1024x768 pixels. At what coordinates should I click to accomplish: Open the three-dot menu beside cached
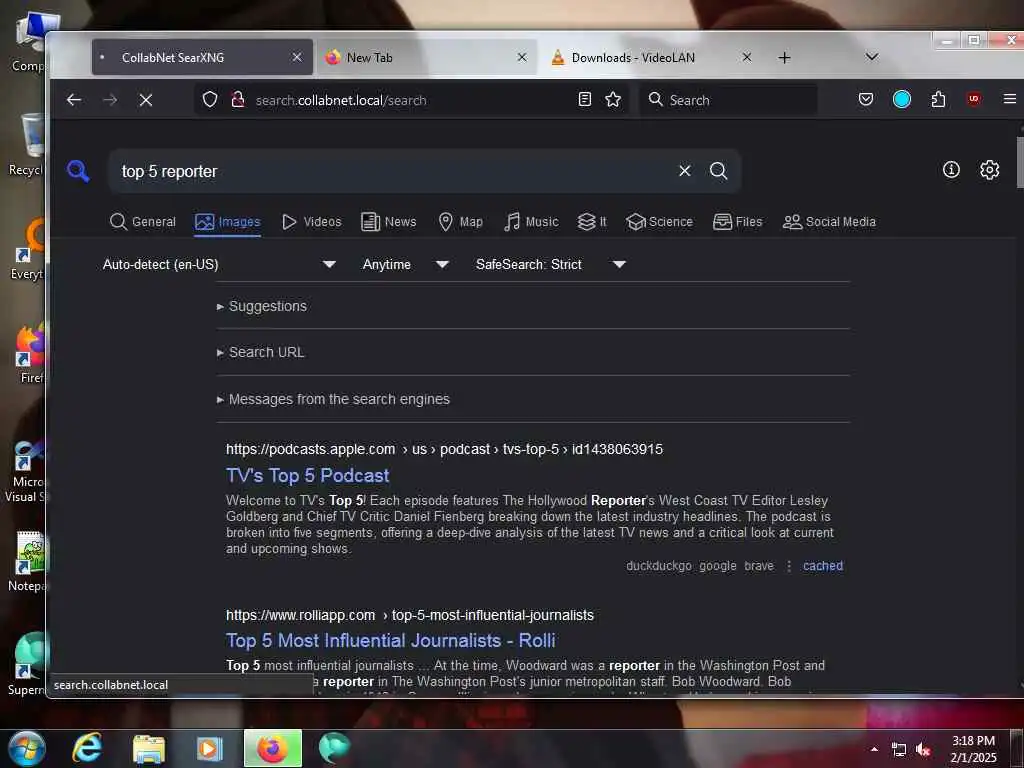coord(789,566)
